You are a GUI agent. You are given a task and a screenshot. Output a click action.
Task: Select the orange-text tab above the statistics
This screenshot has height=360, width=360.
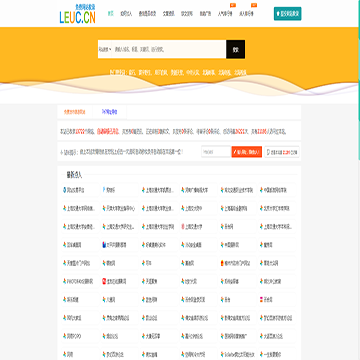tap(75, 112)
